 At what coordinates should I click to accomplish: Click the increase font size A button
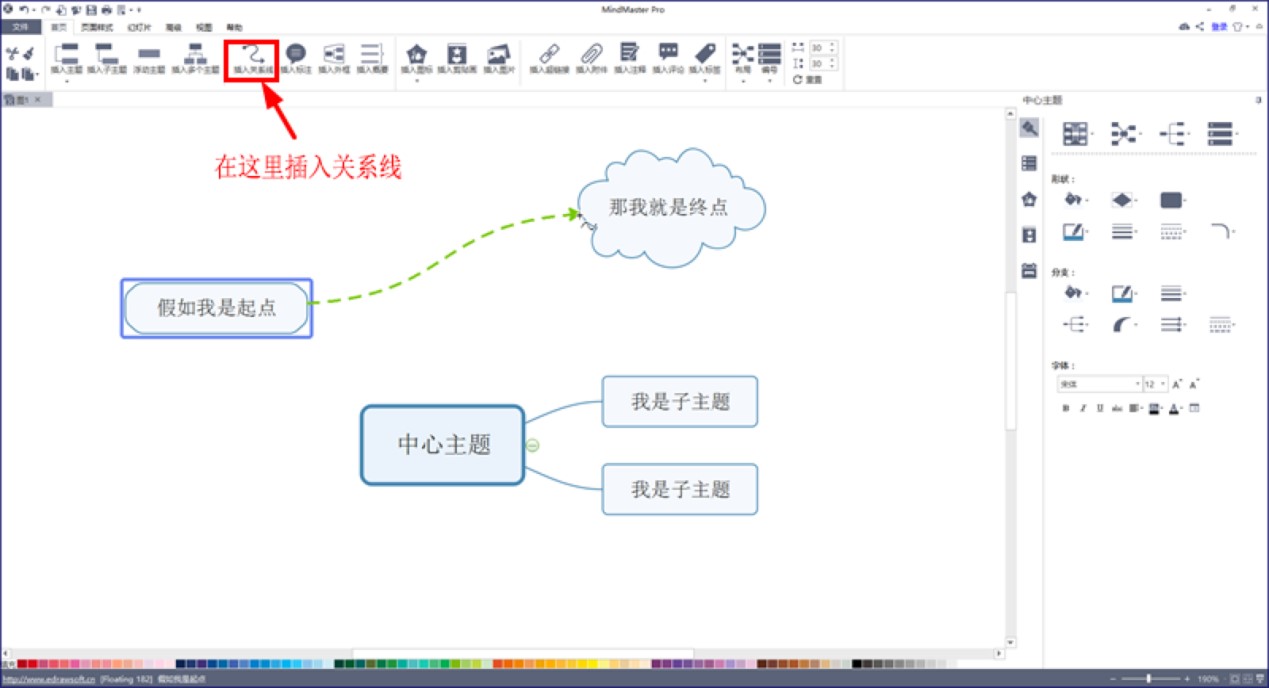coord(1177,384)
